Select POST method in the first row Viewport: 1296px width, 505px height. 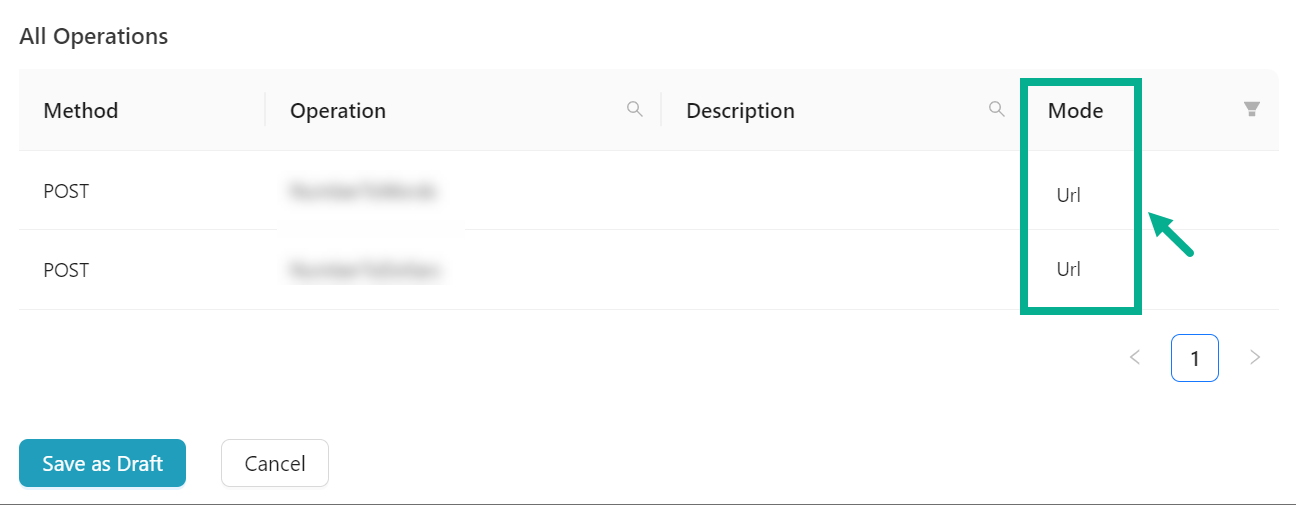66,191
